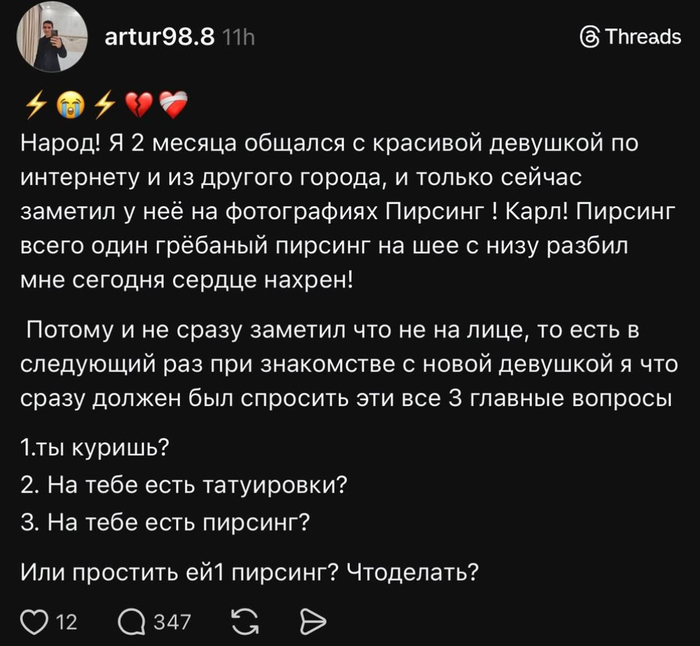Screen dimensions: 700x646
Task: Click the crying face emoji
Action: [69, 103]
